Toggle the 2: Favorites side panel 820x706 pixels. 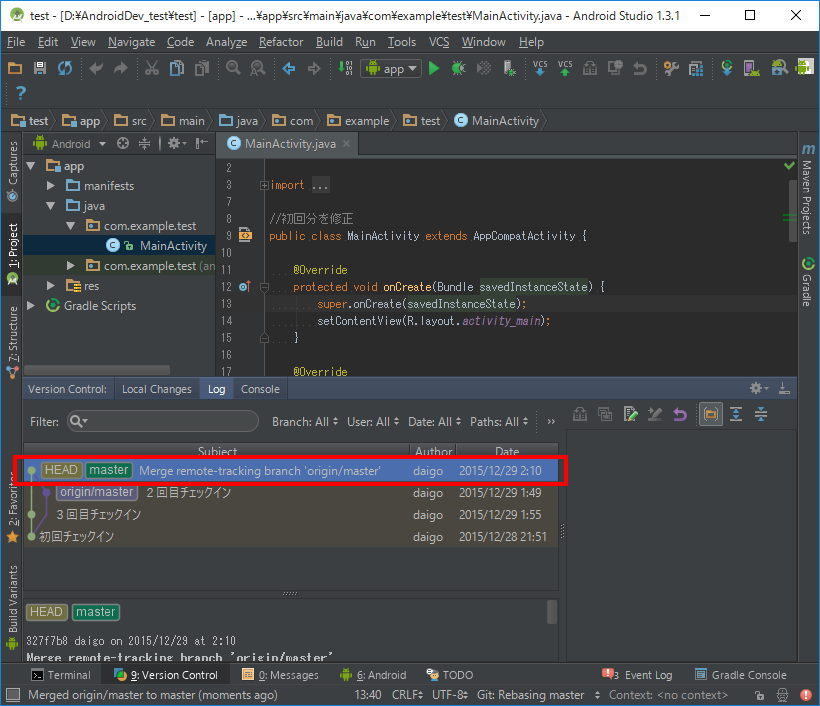point(12,506)
